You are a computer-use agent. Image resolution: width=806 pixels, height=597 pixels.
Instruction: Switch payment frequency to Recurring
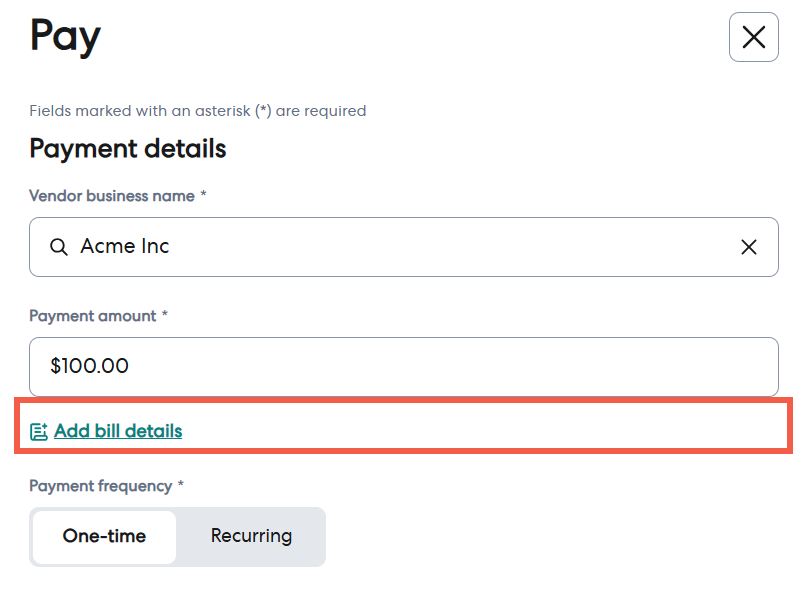(x=251, y=536)
